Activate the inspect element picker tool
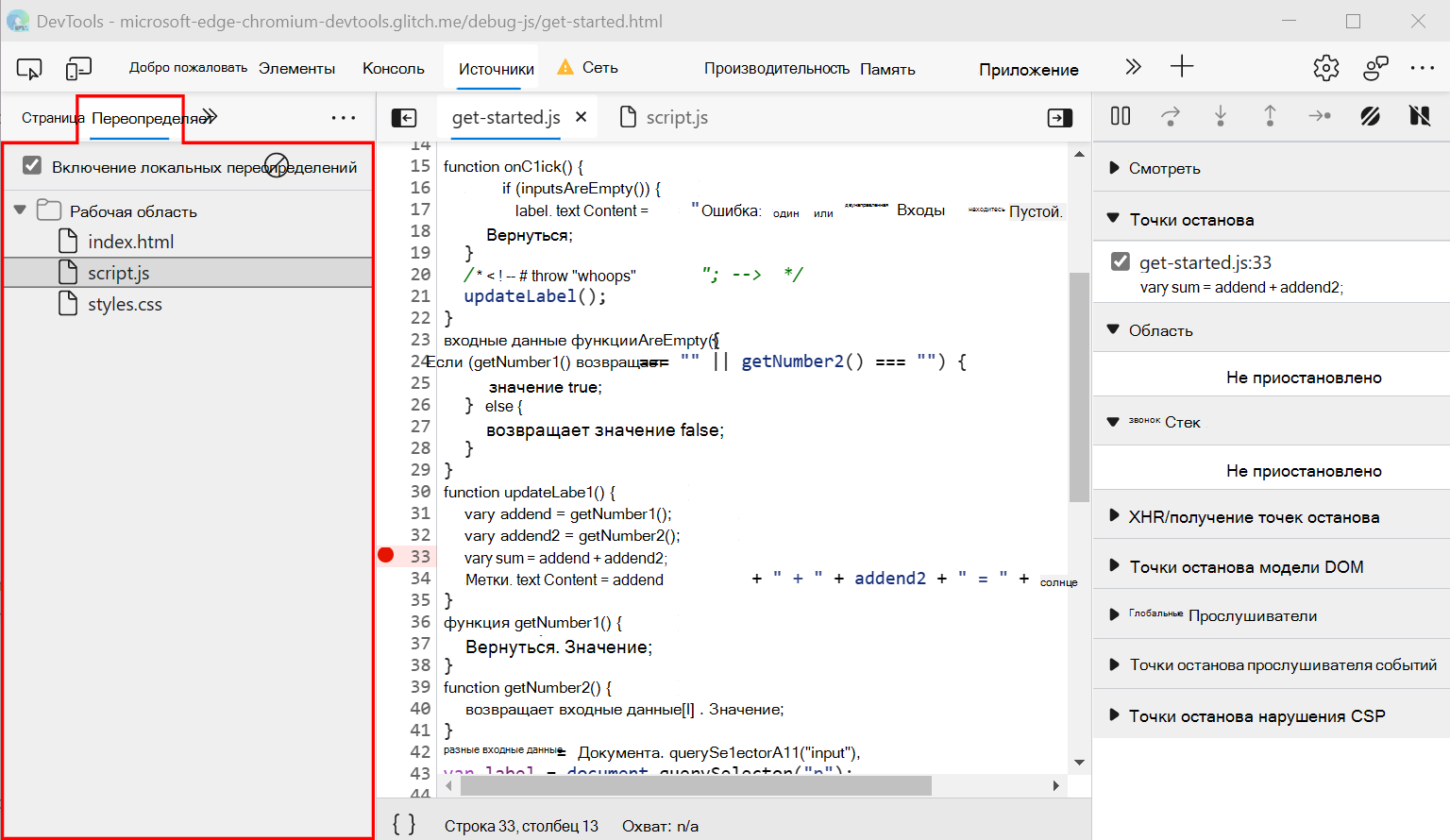Image resolution: width=1450 pixels, height=840 pixels. tap(29, 68)
